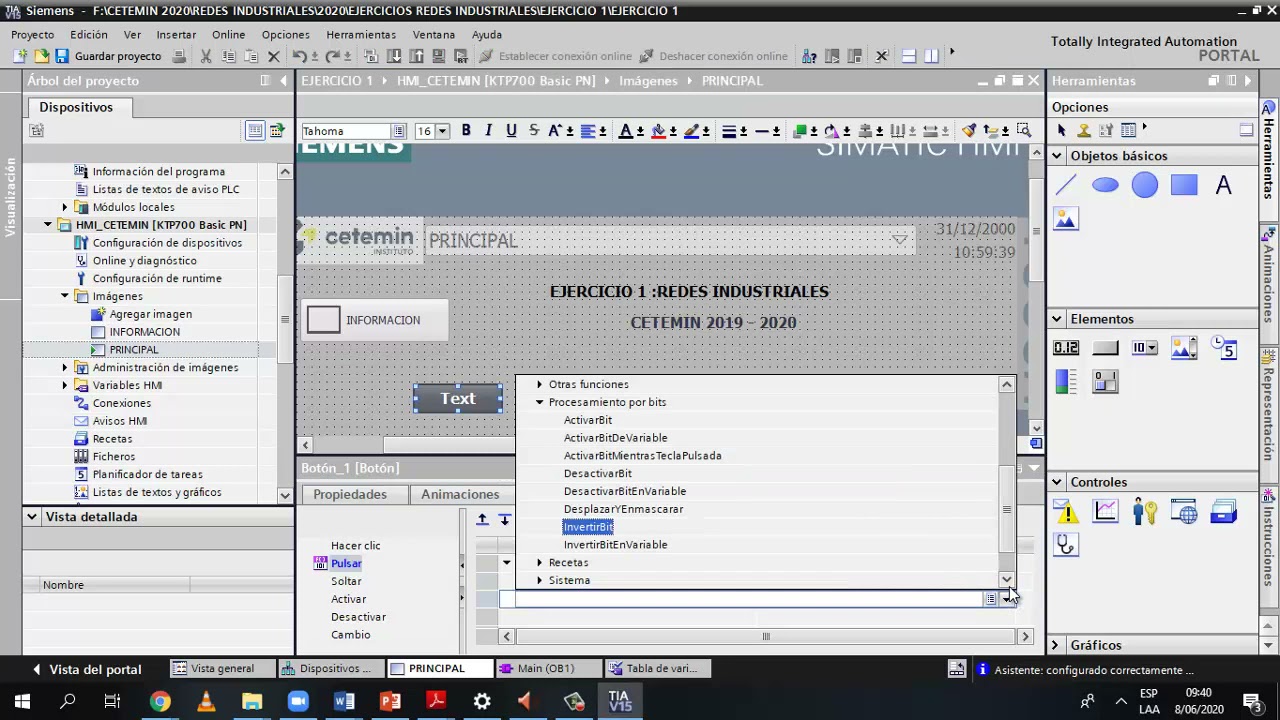Open the Edición menu
The image size is (1280, 720).
pos(89,34)
